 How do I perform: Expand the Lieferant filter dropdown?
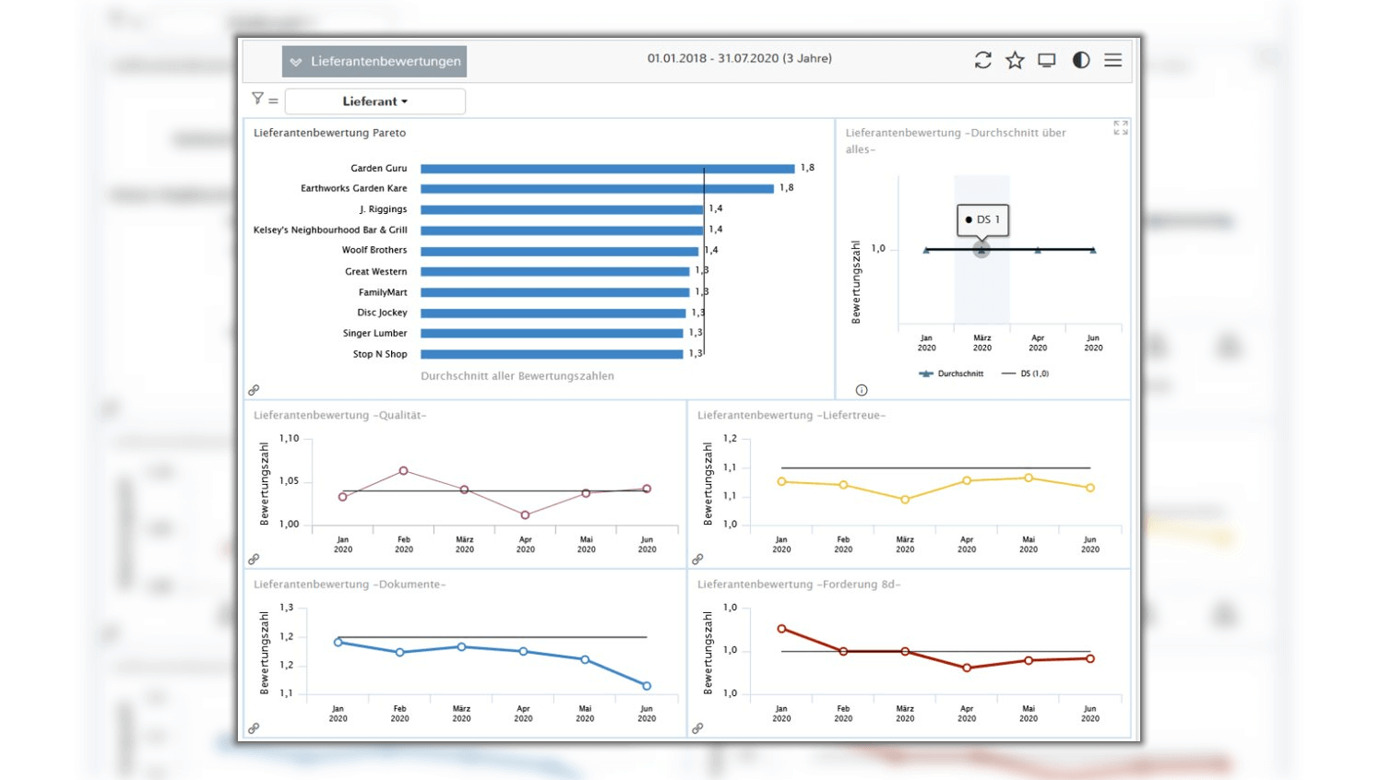tap(375, 101)
